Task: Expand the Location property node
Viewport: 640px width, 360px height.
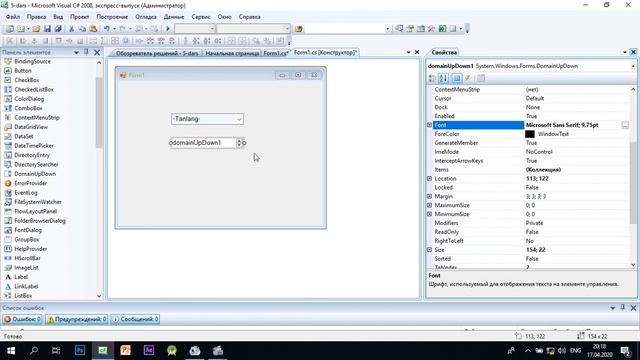Action: 429,178
